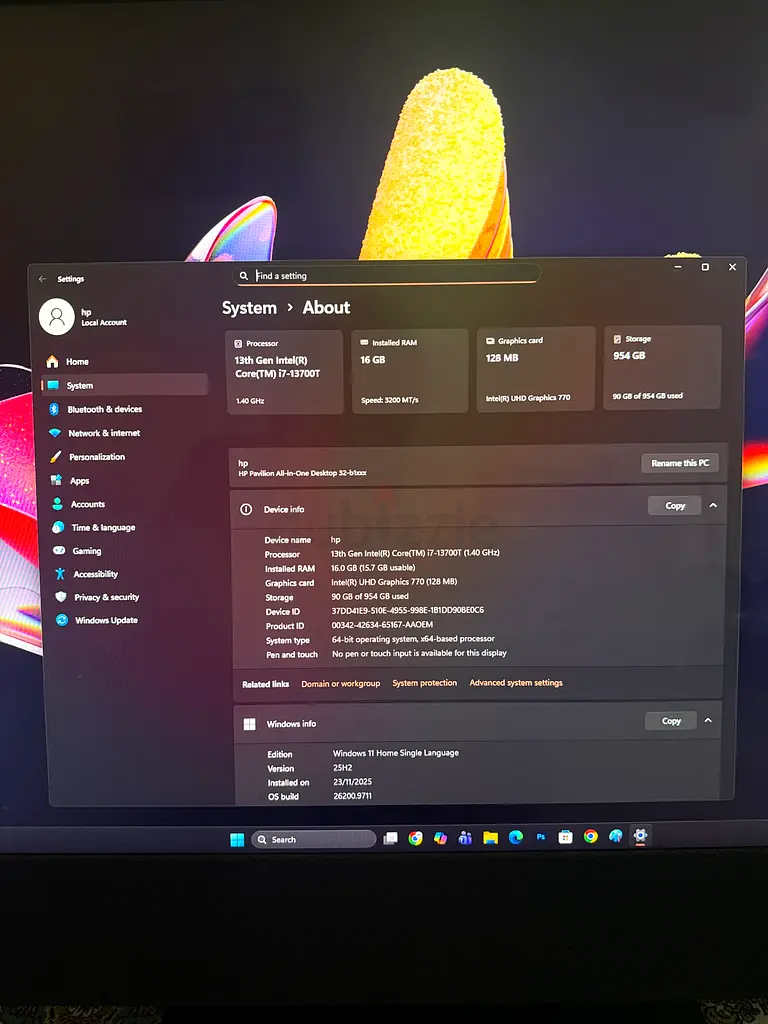
Task: Open Domain or workgroup link
Action: pos(340,684)
